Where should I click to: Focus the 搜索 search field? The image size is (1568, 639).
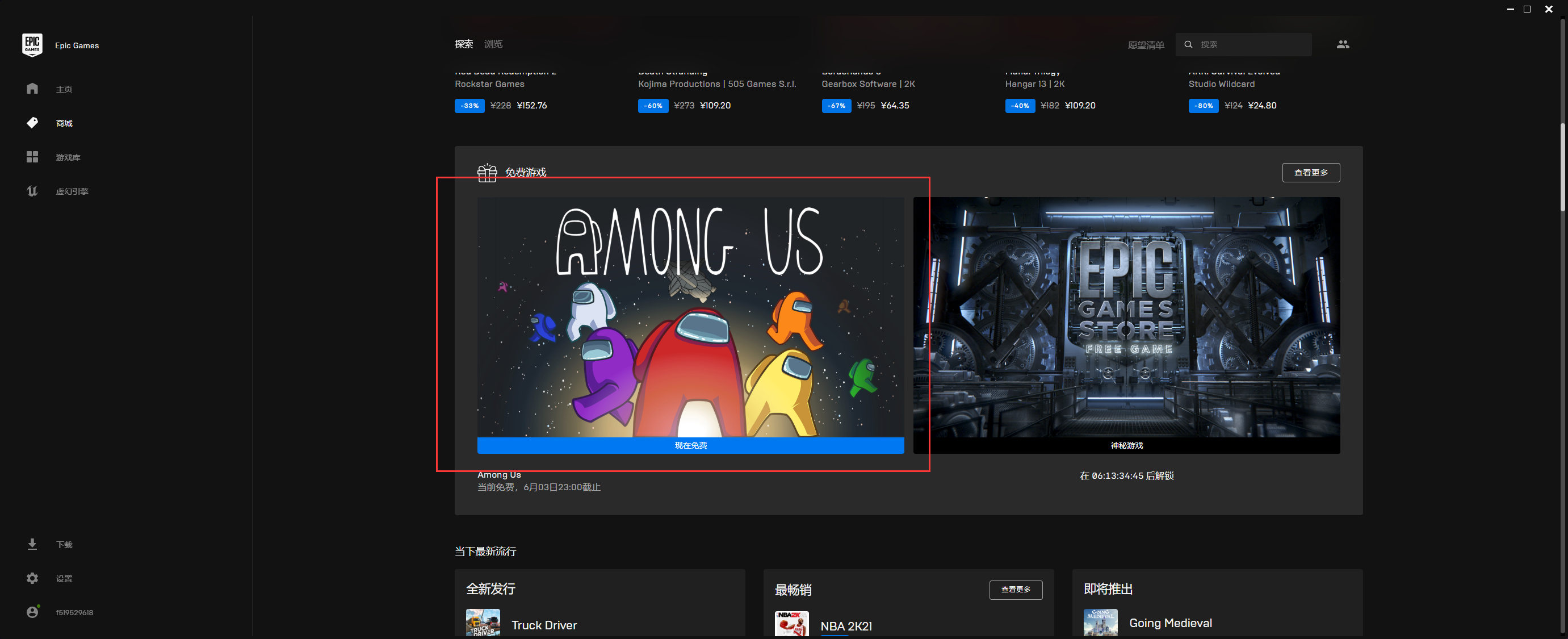[x=1244, y=44]
